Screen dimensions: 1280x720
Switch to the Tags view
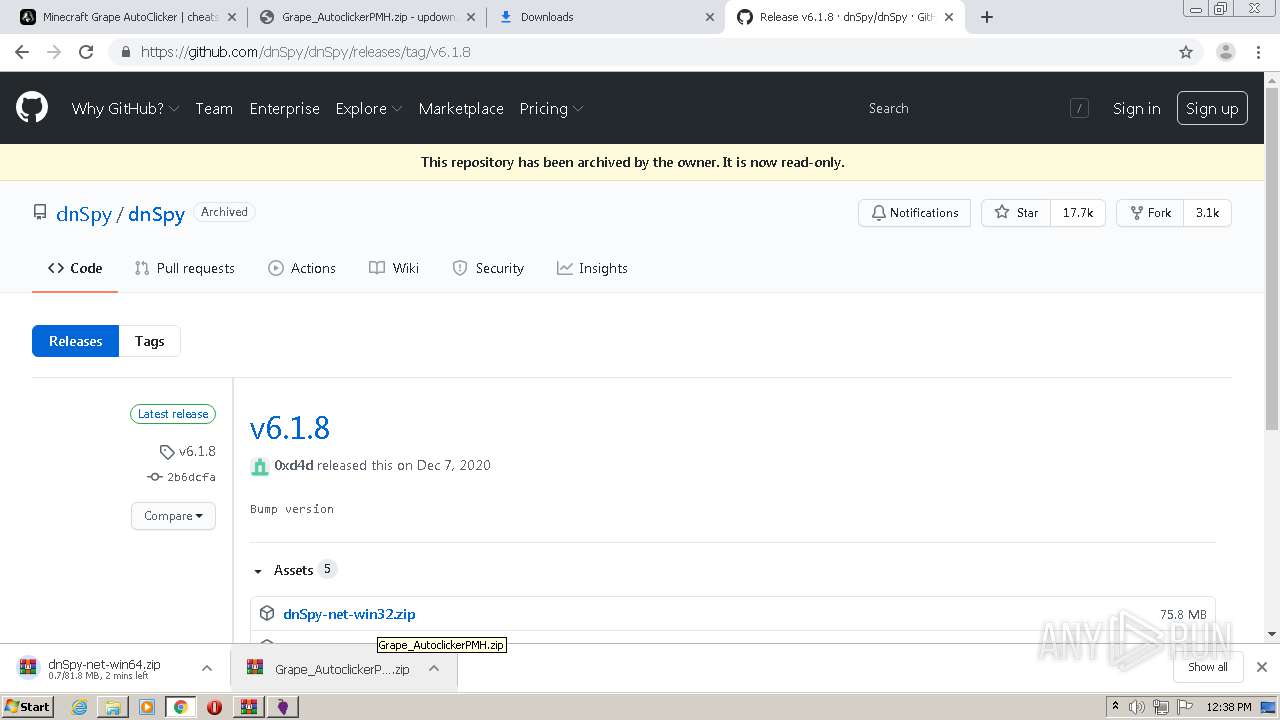(x=150, y=341)
